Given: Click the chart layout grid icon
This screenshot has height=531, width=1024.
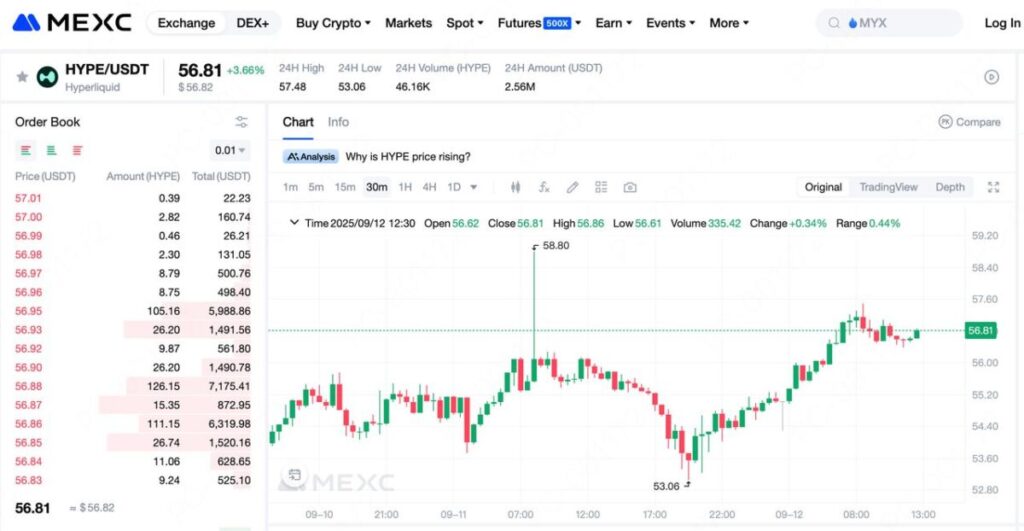Looking at the screenshot, I should pyautogui.click(x=601, y=187).
